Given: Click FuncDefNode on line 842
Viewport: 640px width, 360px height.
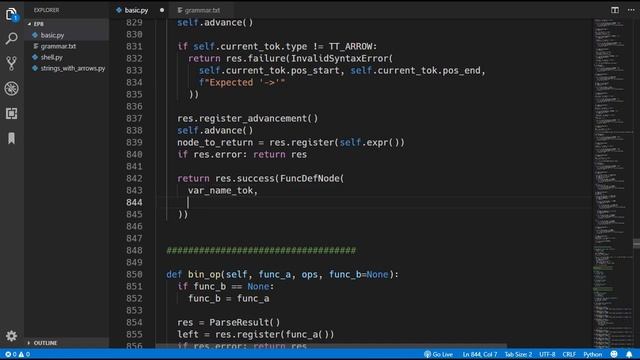Looking at the screenshot, I should [309, 178].
